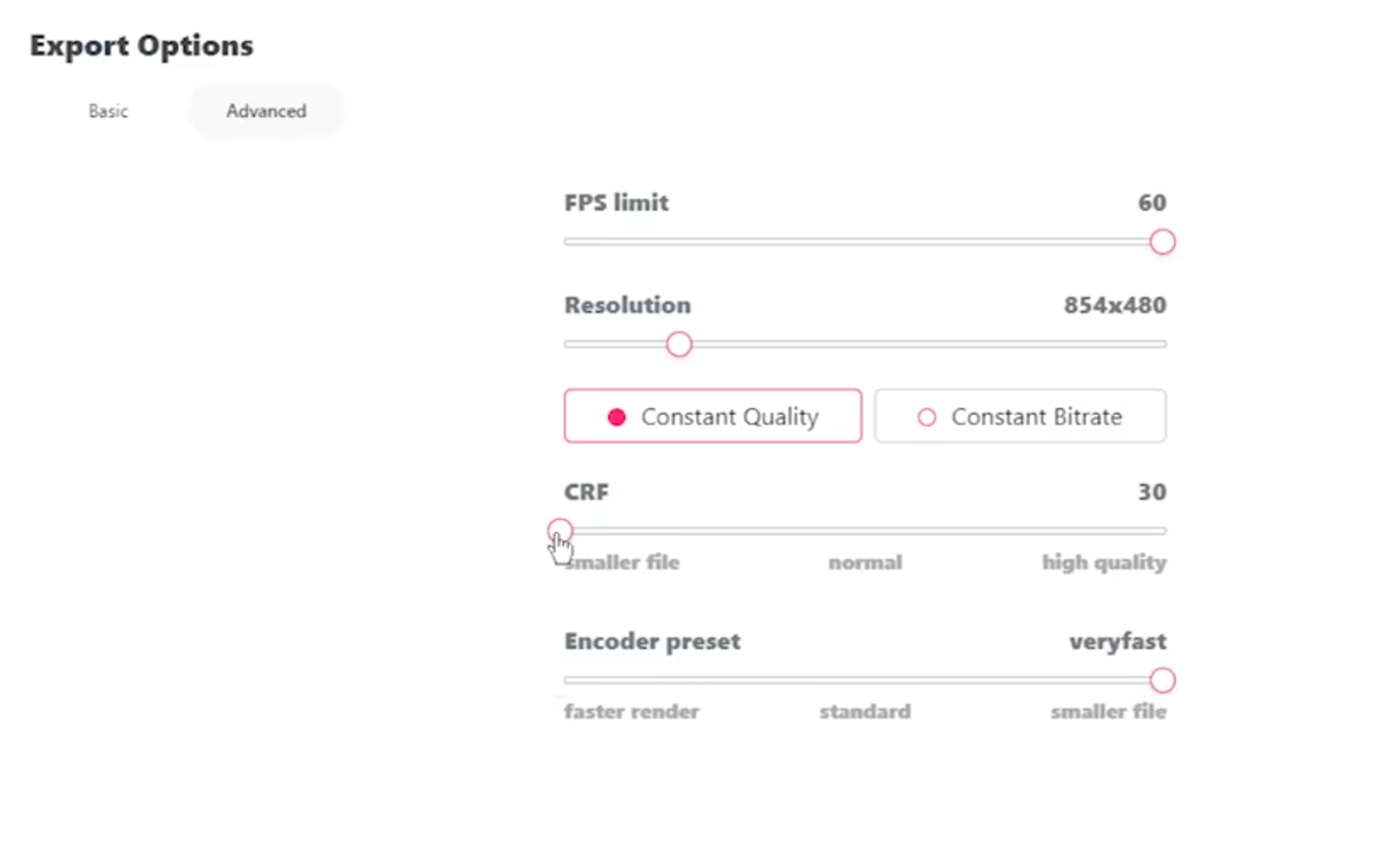Image resolution: width=1400 pixels, height=865 pixels.
Task: Click the CRF value reading 30
Action: point(1152,492)
